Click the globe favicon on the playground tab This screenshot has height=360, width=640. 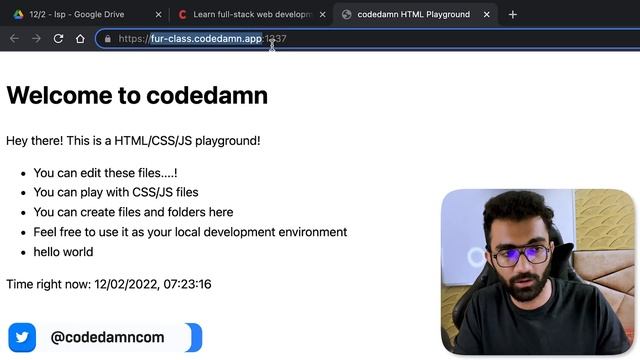click(x=347, y=15)
